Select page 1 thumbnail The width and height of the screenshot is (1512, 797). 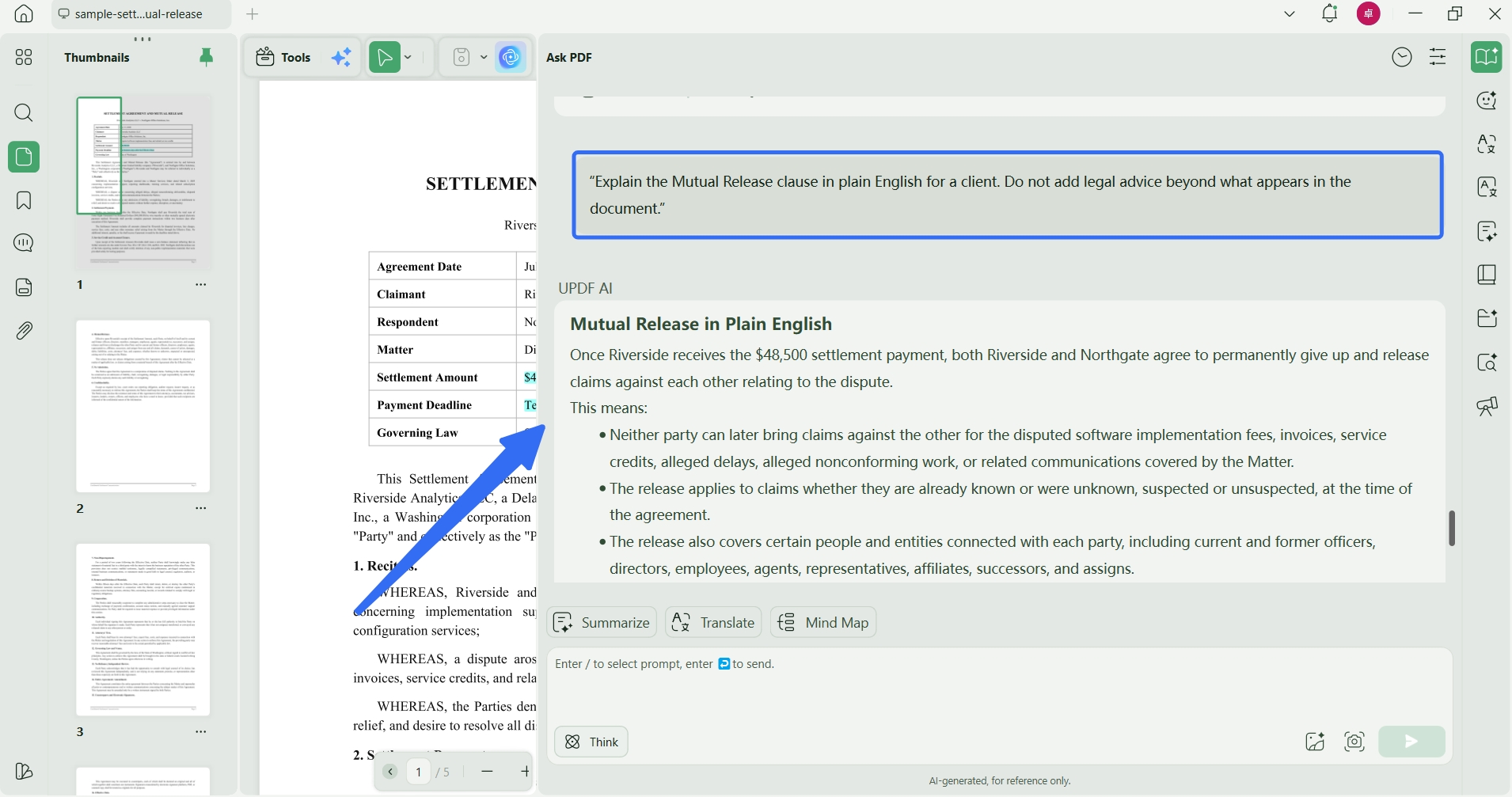[x=144, y=182]
